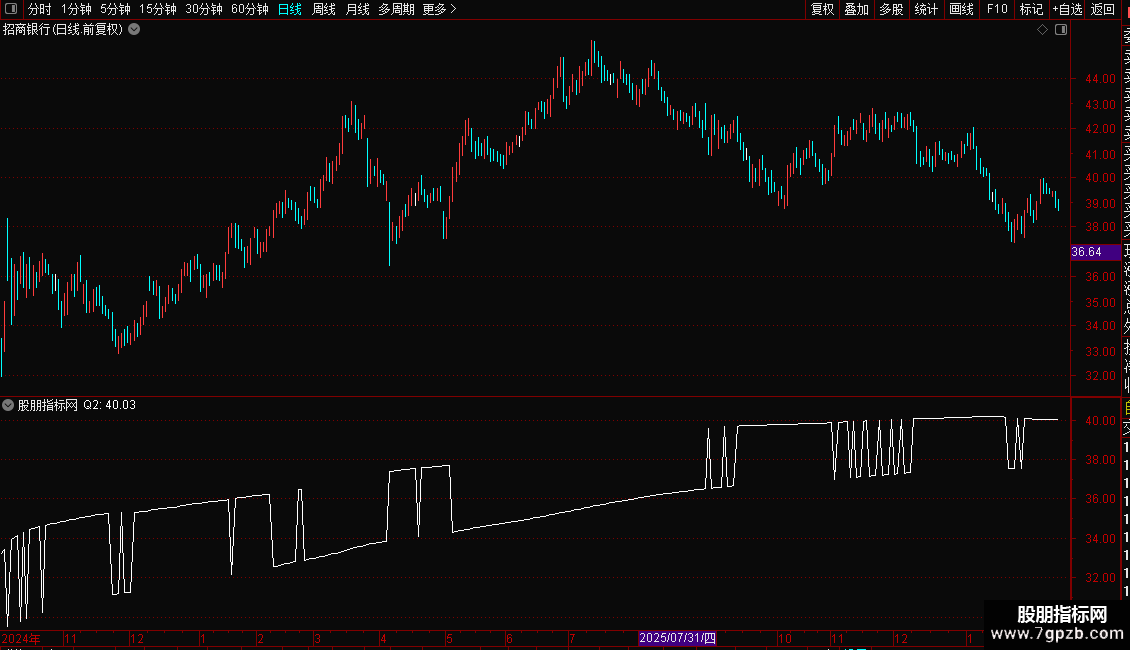Switch to 周线 weekly chart
The image size is (1130, 650).
pyautogui.click(x=324, y=9)
